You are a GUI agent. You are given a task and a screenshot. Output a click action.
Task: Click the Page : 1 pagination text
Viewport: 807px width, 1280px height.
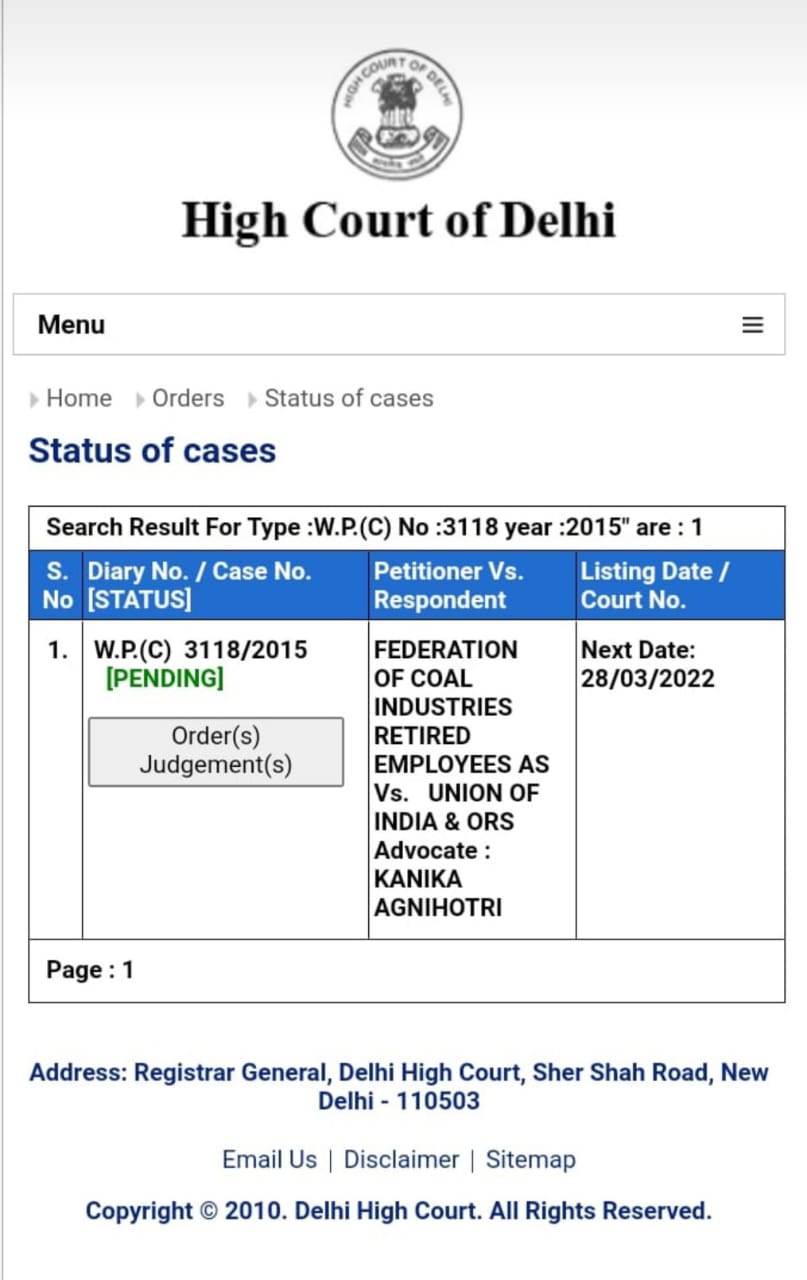(x=90, y=970)
